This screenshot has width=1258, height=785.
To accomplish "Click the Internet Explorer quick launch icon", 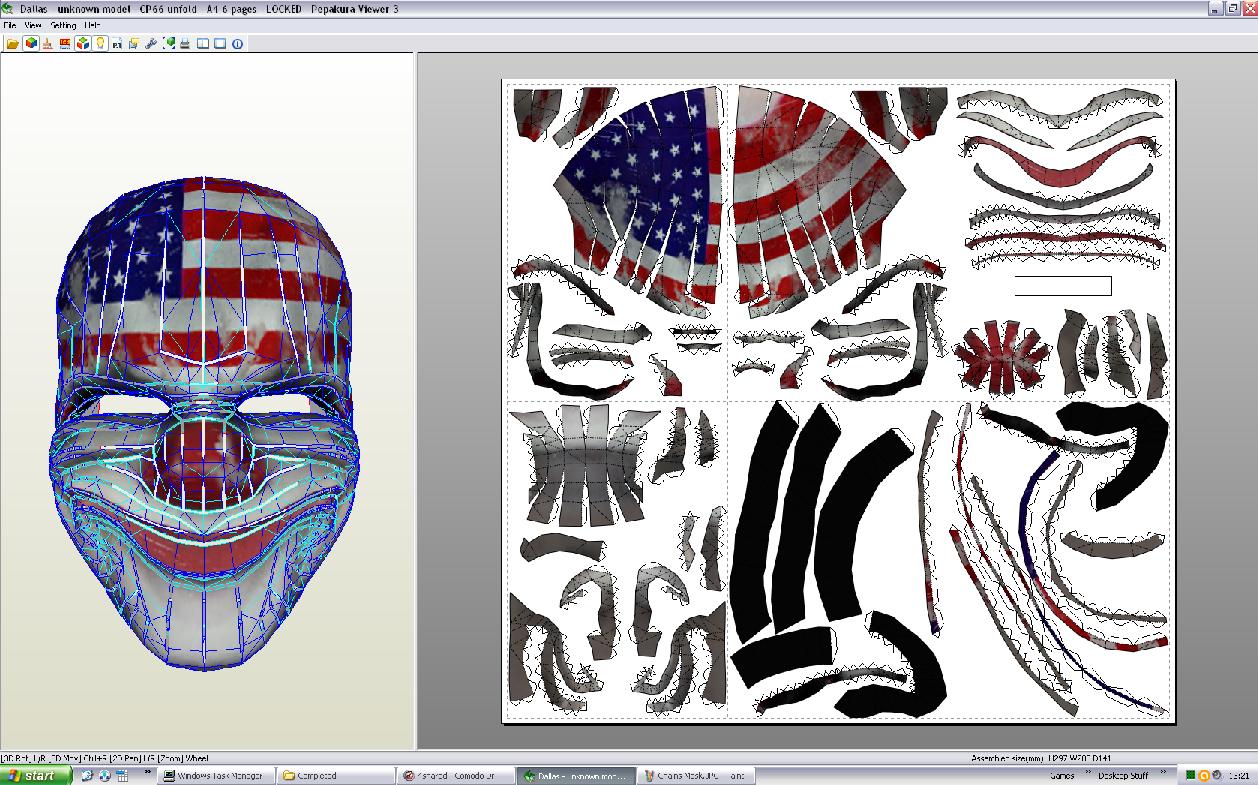I will pyautogui.click(x=88, y=775).
